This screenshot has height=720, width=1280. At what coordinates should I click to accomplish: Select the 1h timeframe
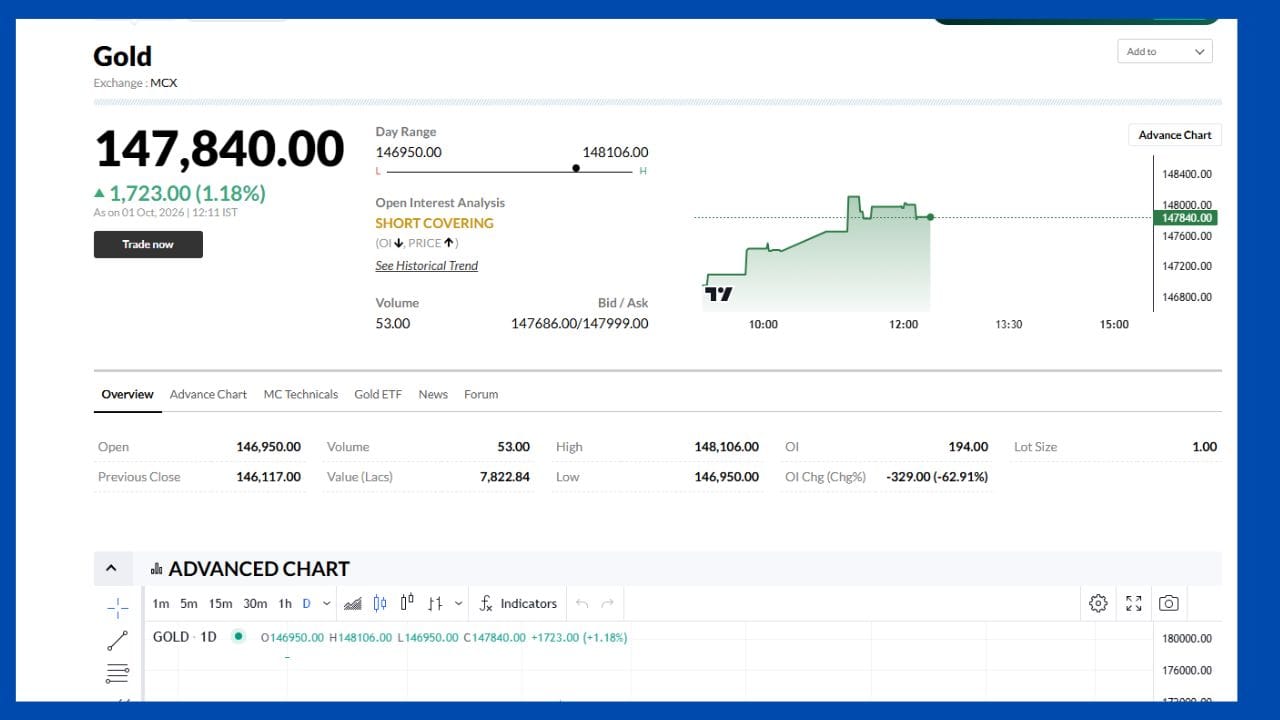(285, 603)
